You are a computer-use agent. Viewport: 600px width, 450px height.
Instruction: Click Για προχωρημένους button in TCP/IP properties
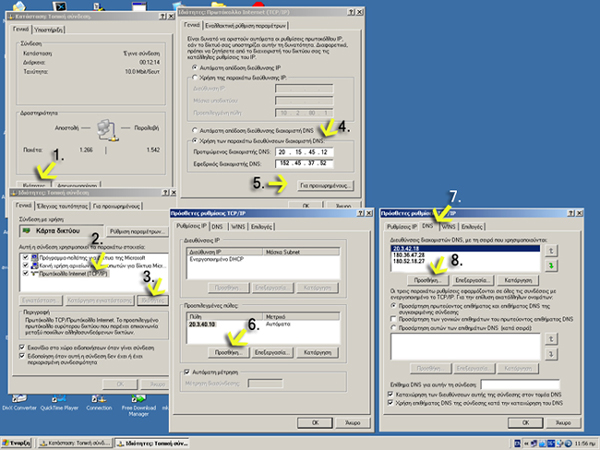pyautogui.click(x=322, y=186)
